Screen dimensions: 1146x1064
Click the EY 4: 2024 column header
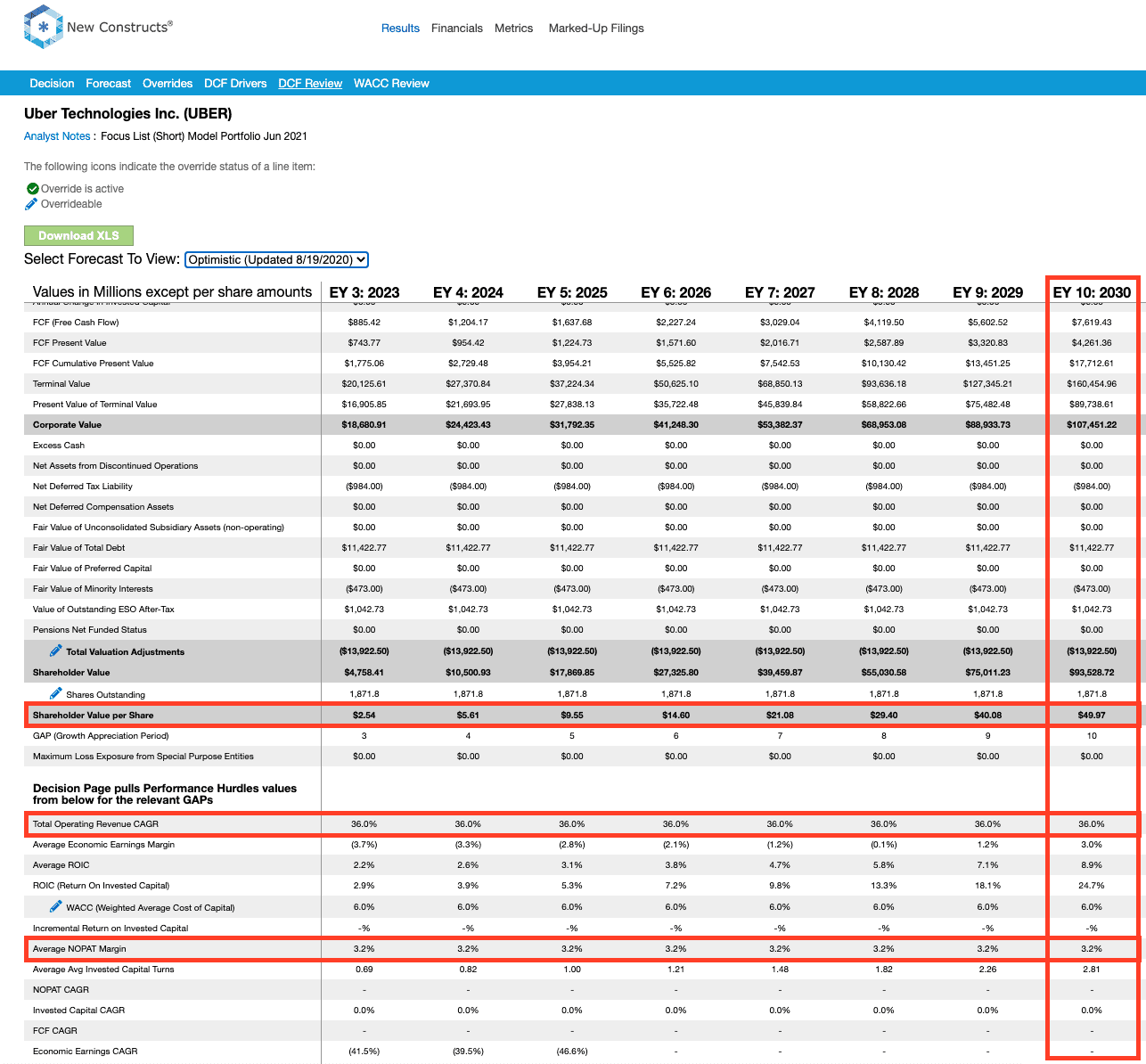(x=468, y=292)
